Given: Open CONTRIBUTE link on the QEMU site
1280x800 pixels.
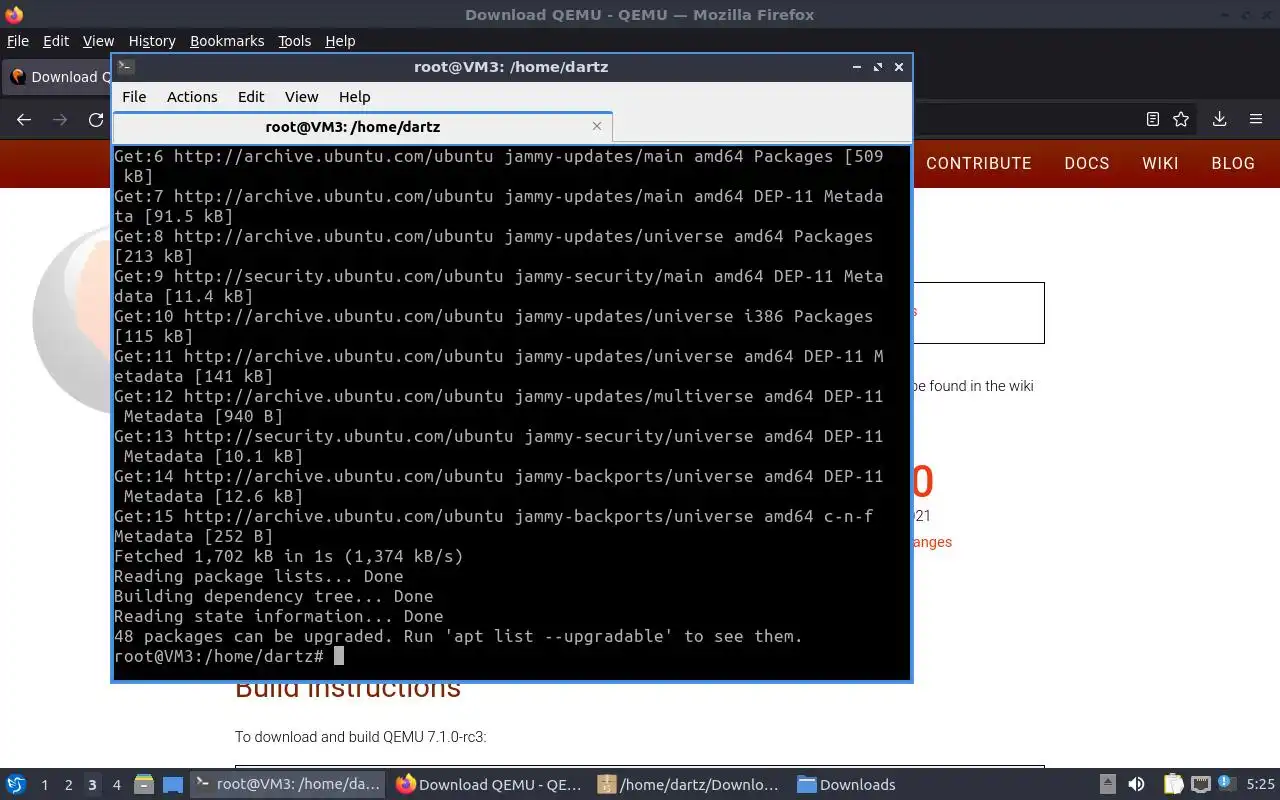Looking at the screenshot, I should click(x=979, y=163).
